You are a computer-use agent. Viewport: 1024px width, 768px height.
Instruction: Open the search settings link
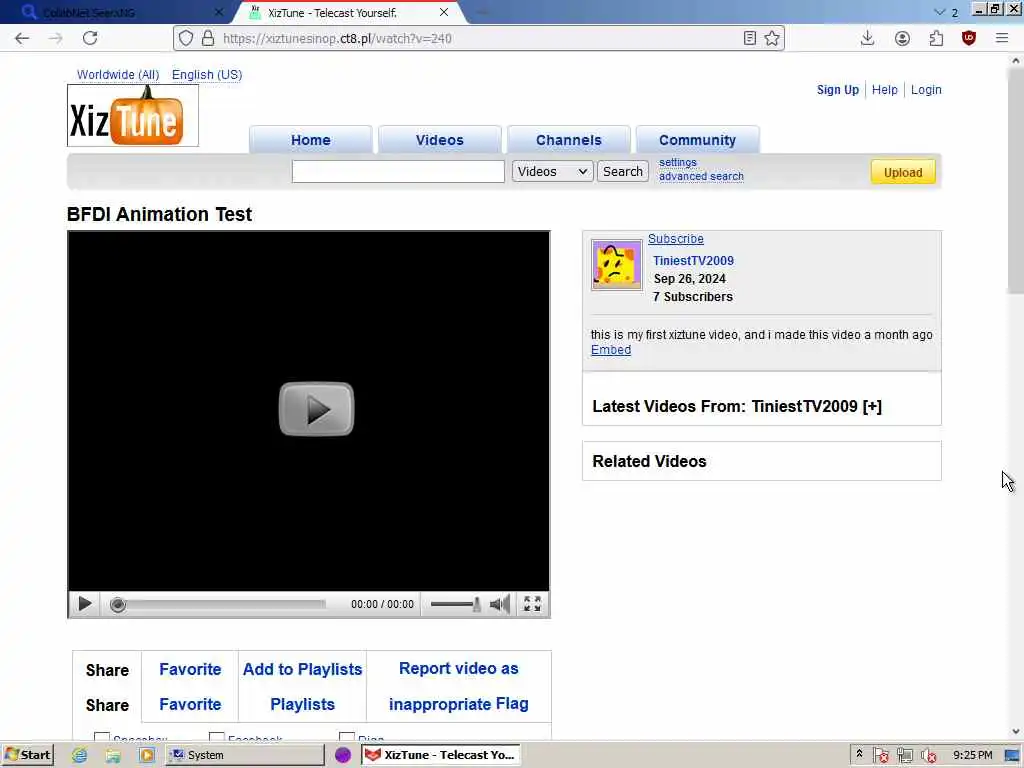(x=678, y=162)
